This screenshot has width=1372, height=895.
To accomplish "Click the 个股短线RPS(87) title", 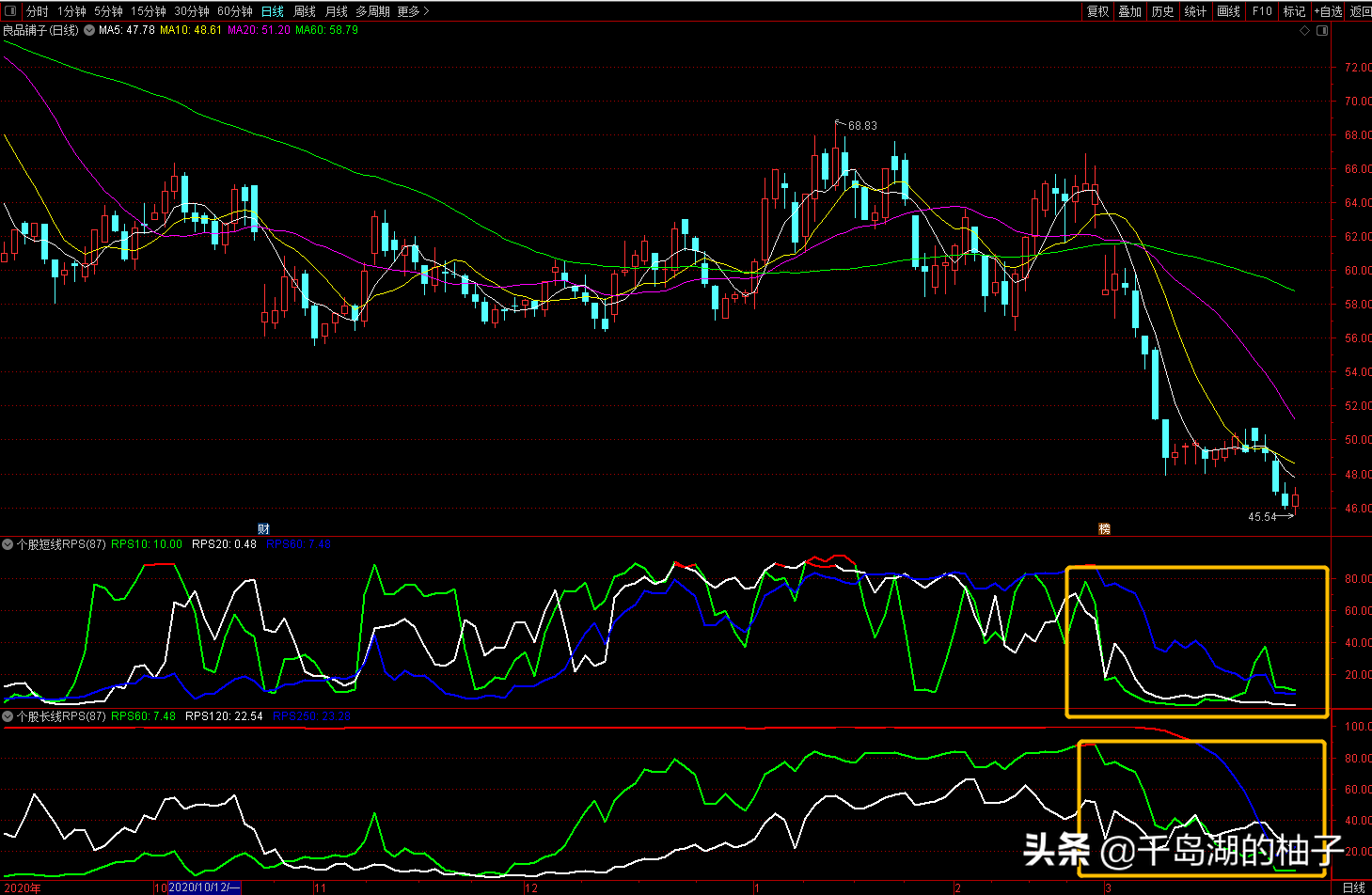I will coord(61,544).
